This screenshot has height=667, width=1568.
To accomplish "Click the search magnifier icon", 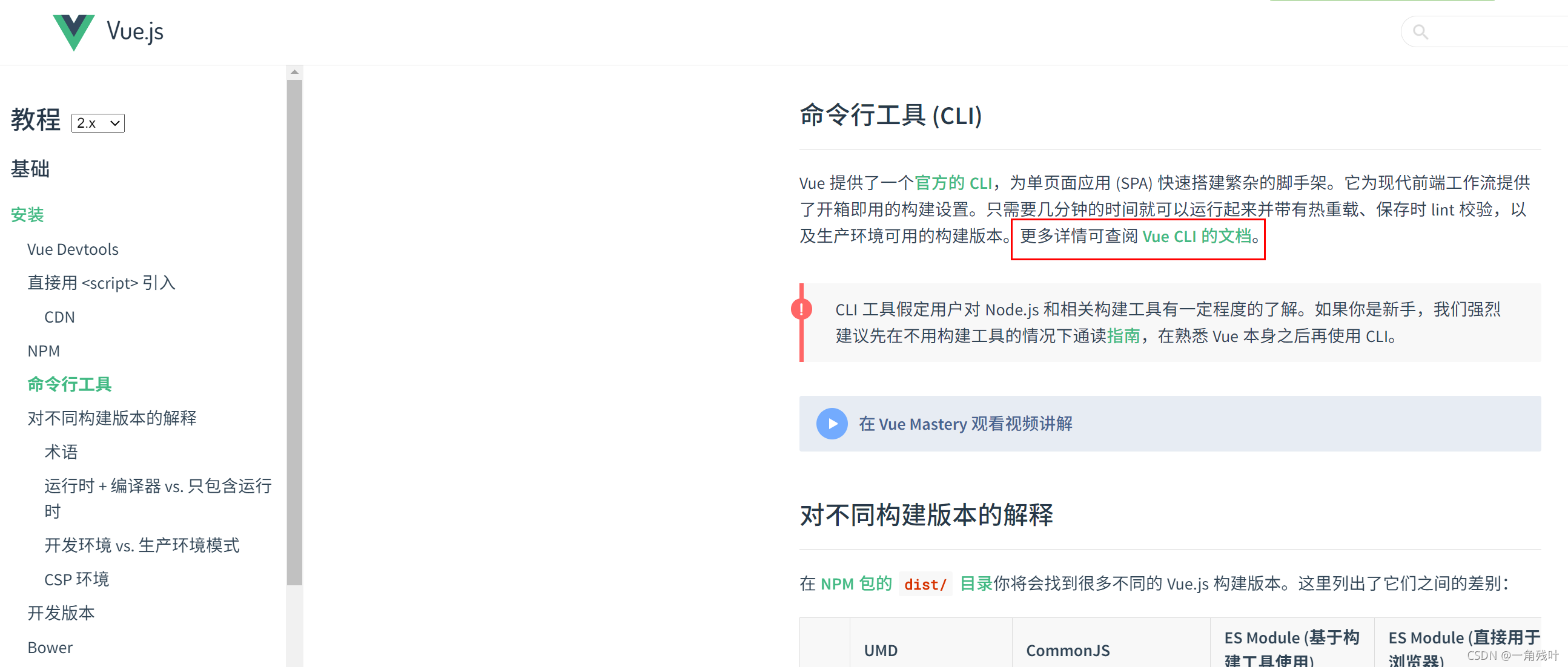I will pyautogui.click(x=1420, y=31).
